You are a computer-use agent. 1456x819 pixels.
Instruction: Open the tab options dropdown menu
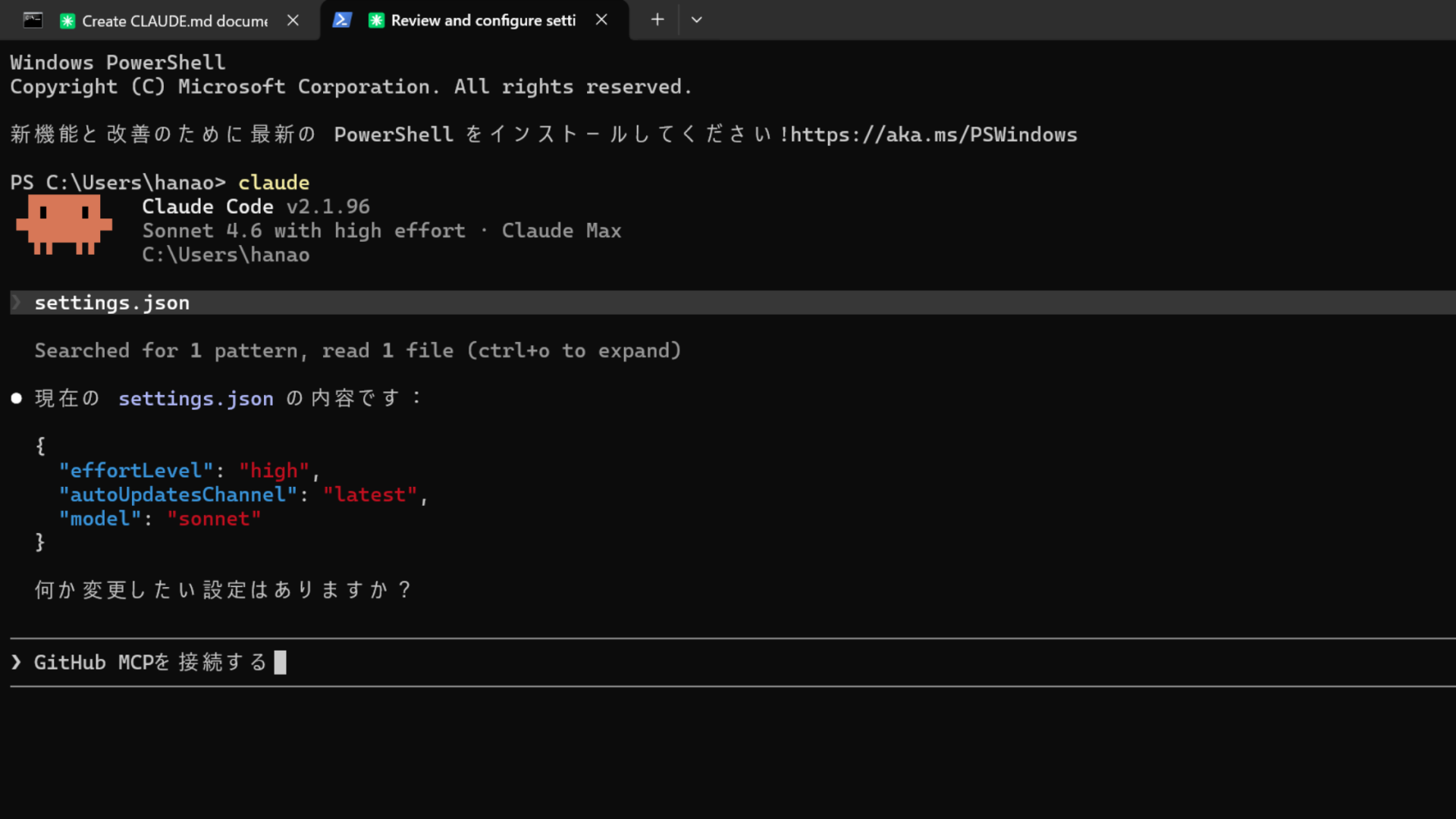pyautogui.click(x=696, y=20)
